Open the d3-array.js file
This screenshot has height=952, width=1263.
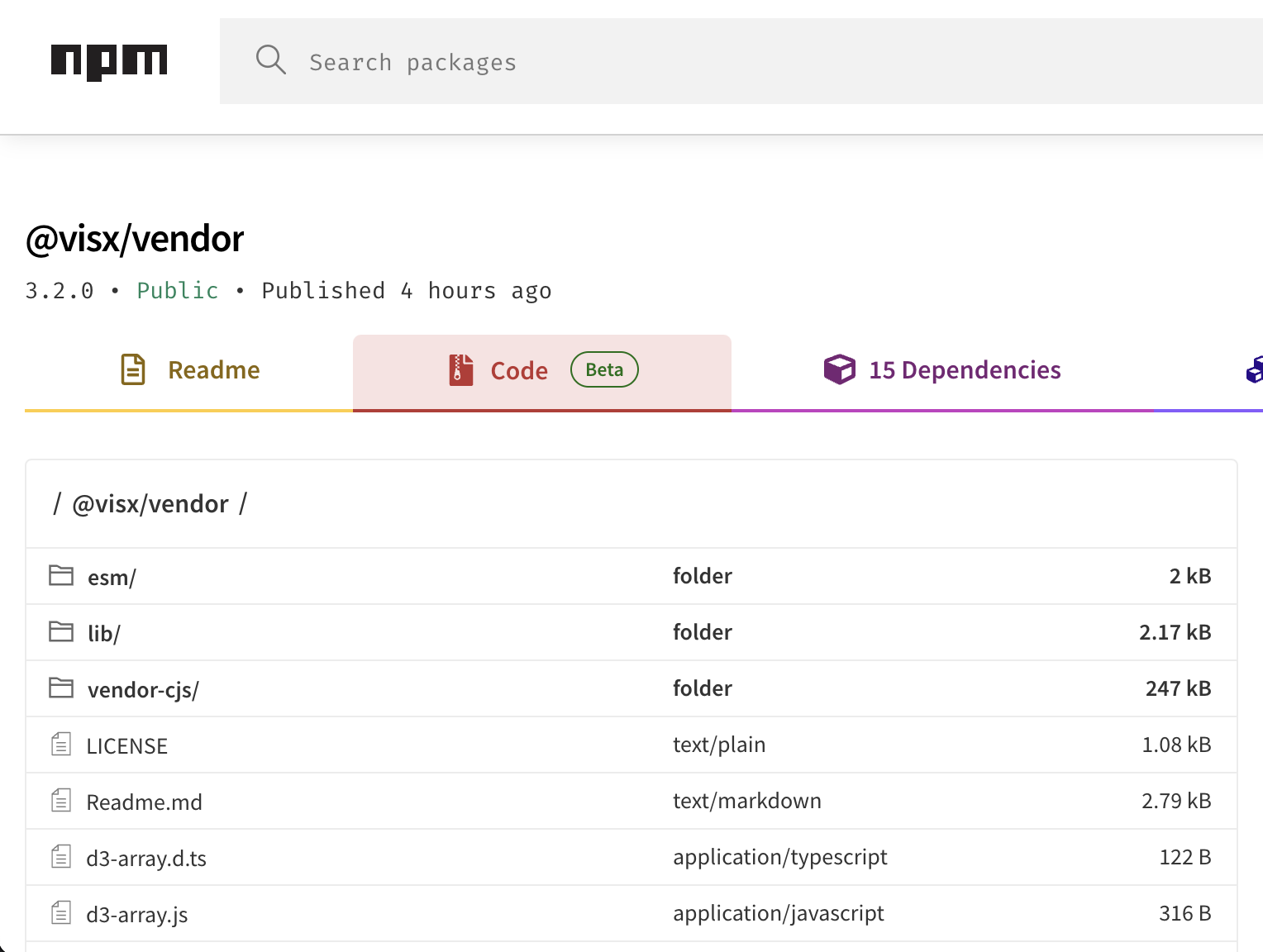136,914
